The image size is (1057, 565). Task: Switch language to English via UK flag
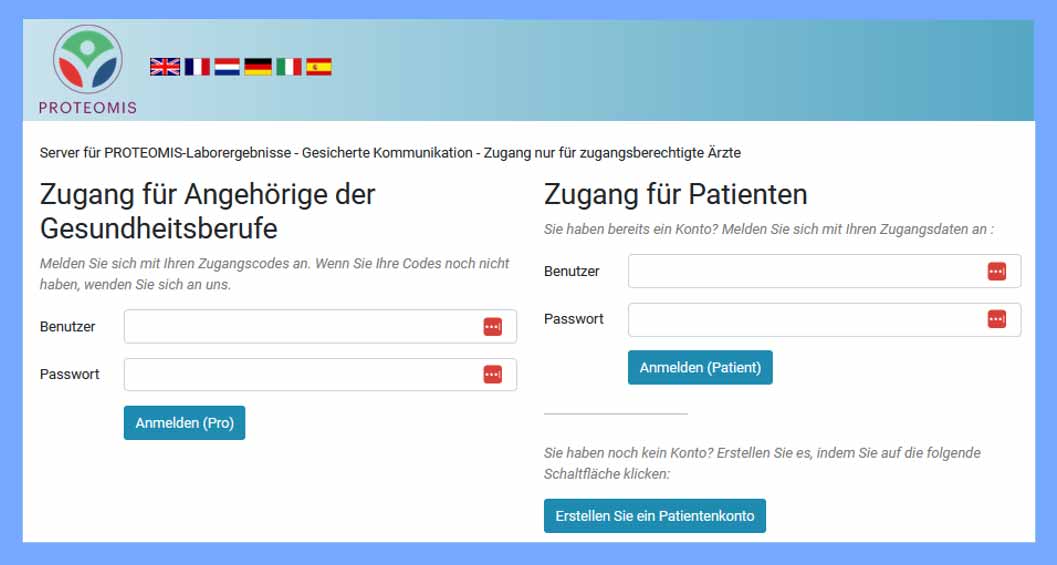(165, 67)
